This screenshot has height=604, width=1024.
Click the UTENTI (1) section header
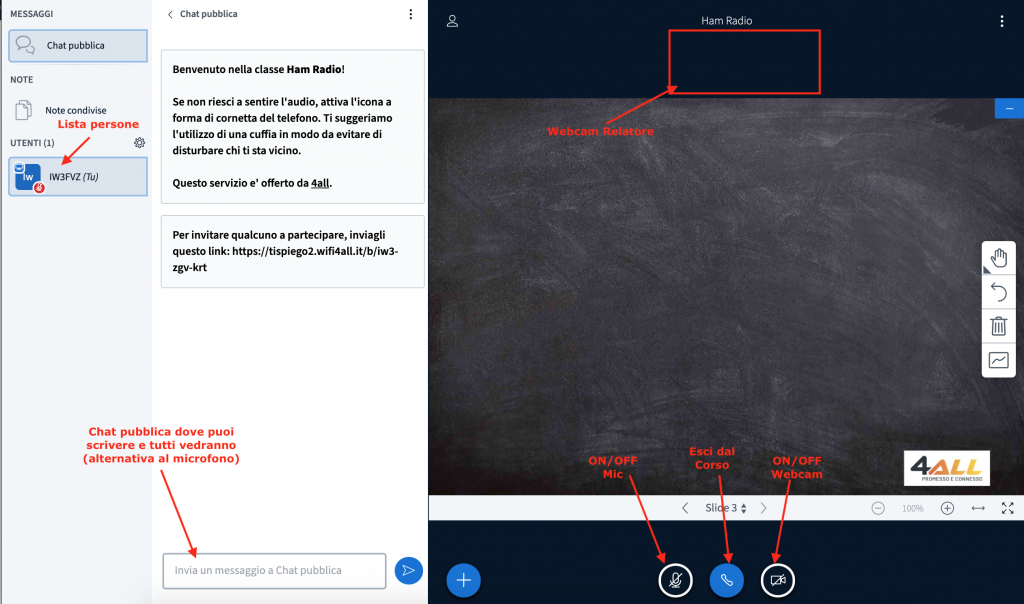pyautogui.click(x=33, y=143)
